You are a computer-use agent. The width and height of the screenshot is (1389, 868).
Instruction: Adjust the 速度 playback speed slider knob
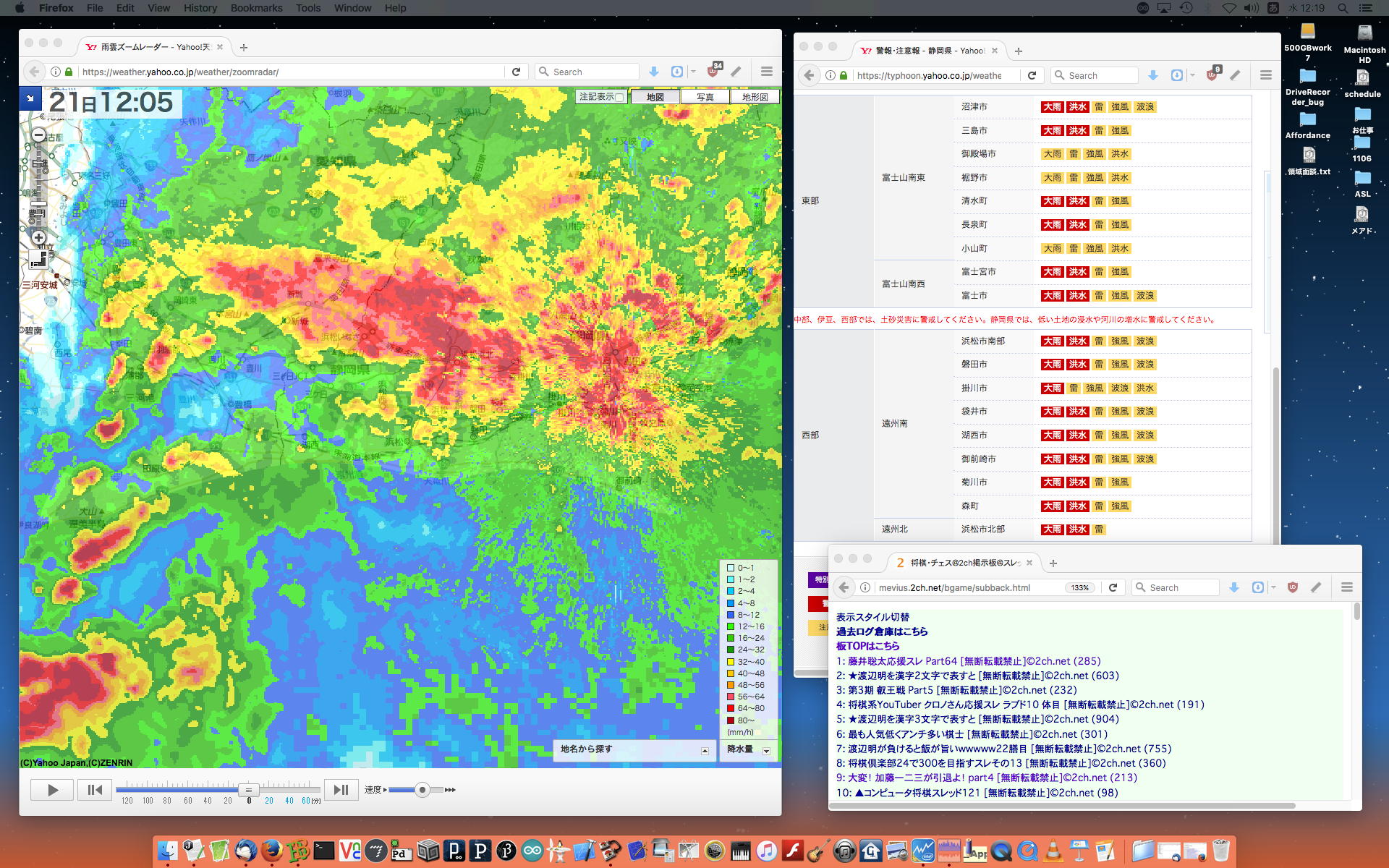[x=422, y=790]
